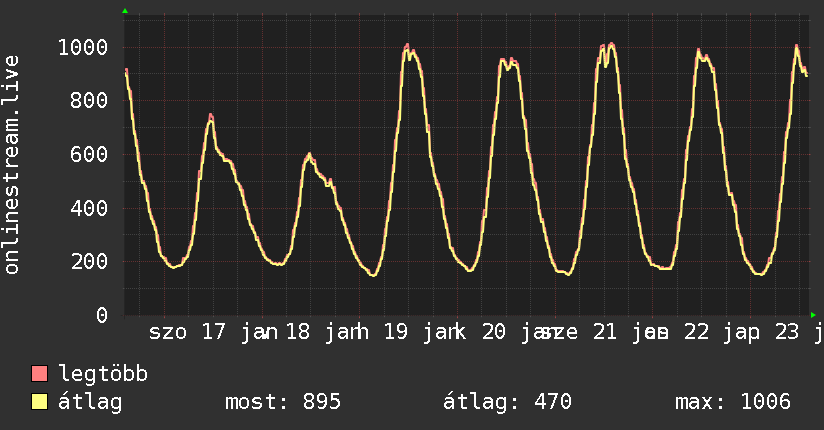The height and width of the screenshot is (430, 824).
Task: Click the '22' x-axis date label
Action: 696,332
